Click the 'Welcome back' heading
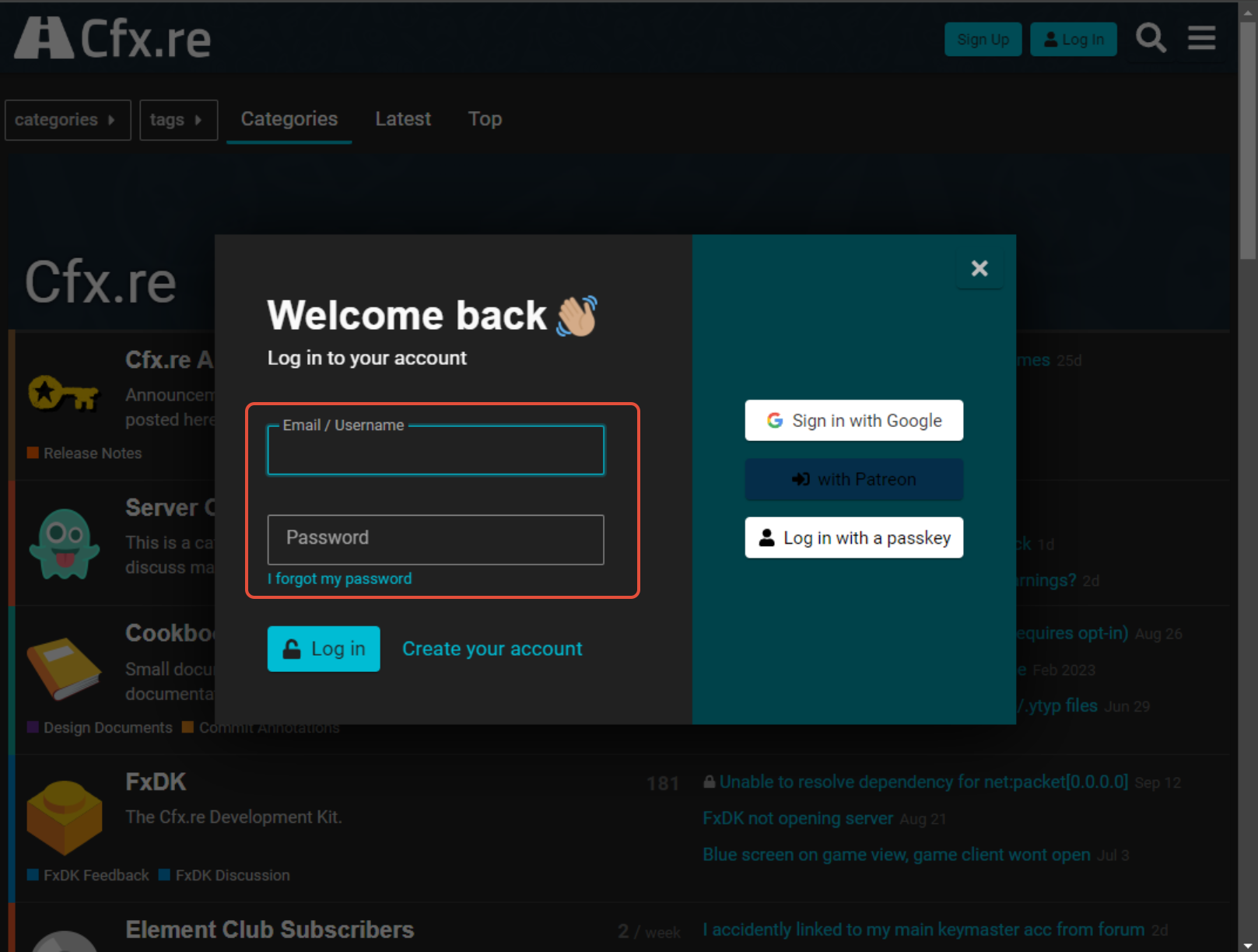The height and width of the screenshot is (952, 1258). [x=407, y=316]
